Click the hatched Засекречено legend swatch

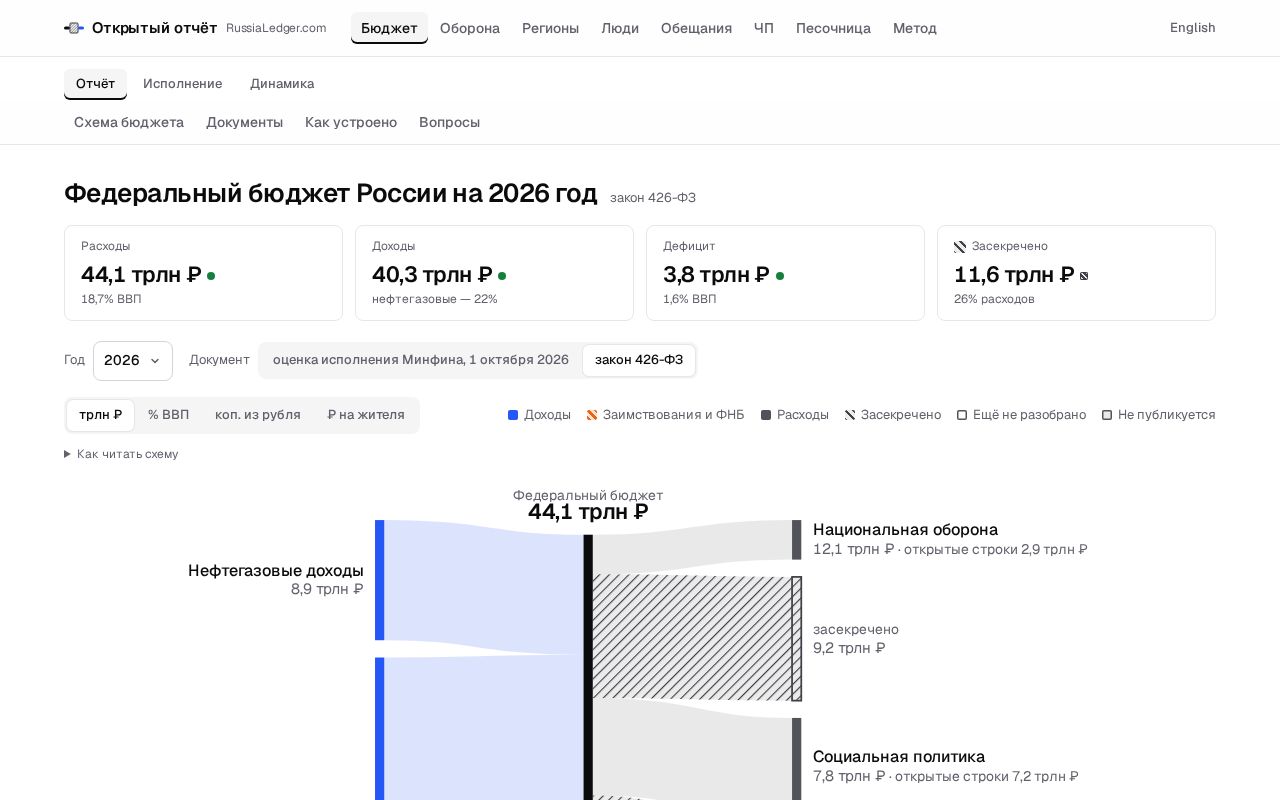(850, 415)
